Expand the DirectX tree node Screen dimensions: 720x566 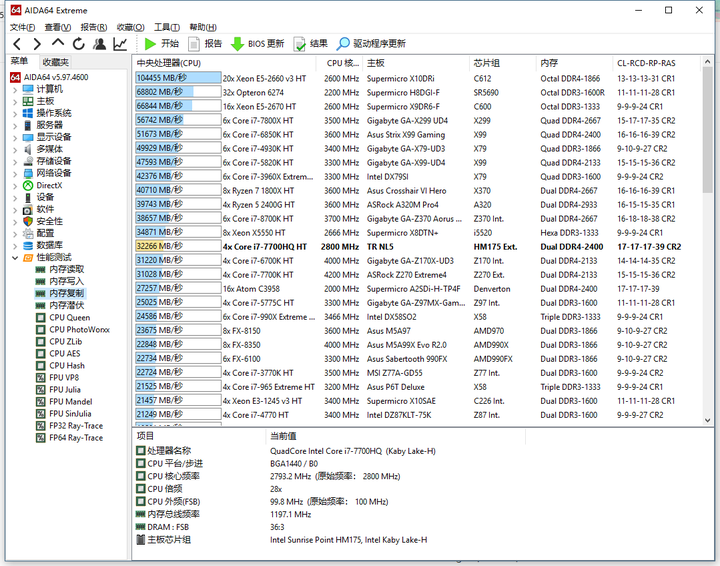[x=15, y=186]
